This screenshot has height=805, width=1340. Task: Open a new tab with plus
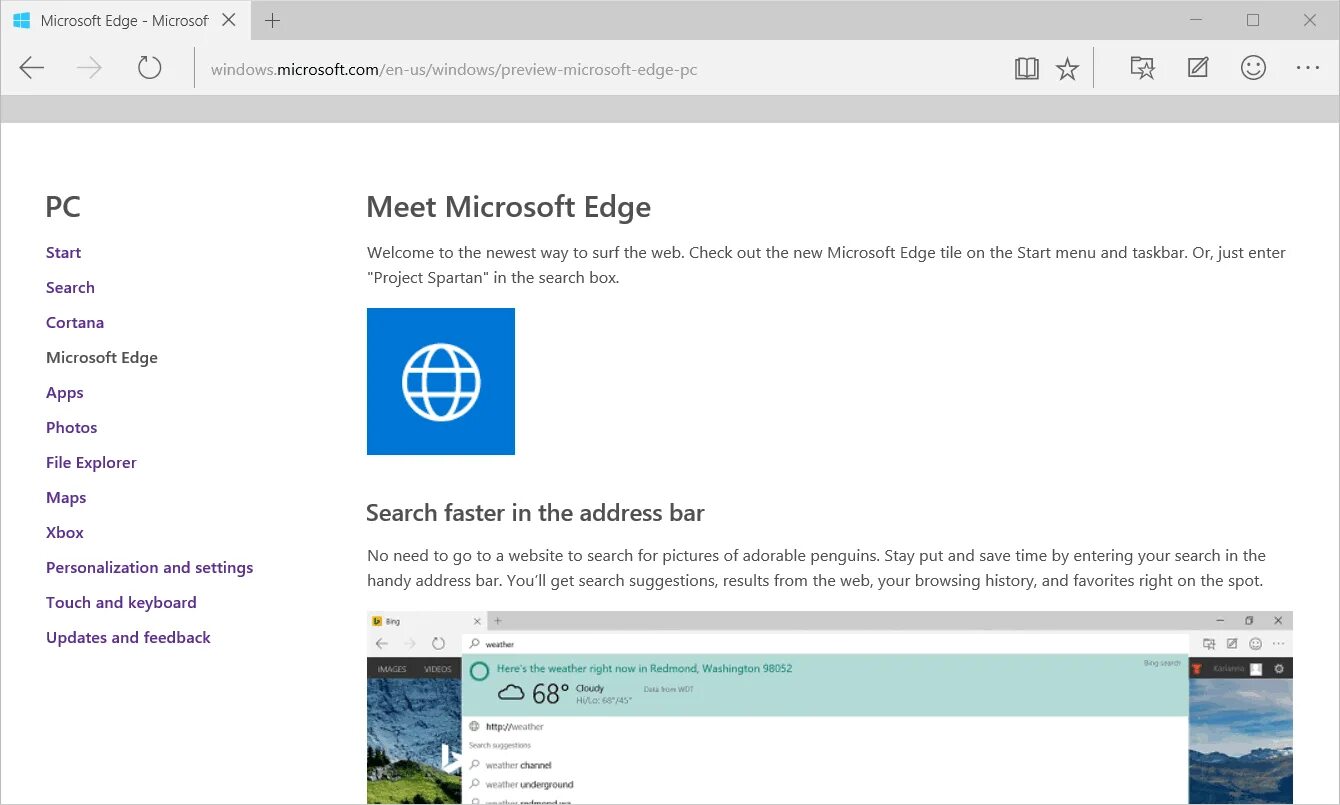tap(273, 21)
